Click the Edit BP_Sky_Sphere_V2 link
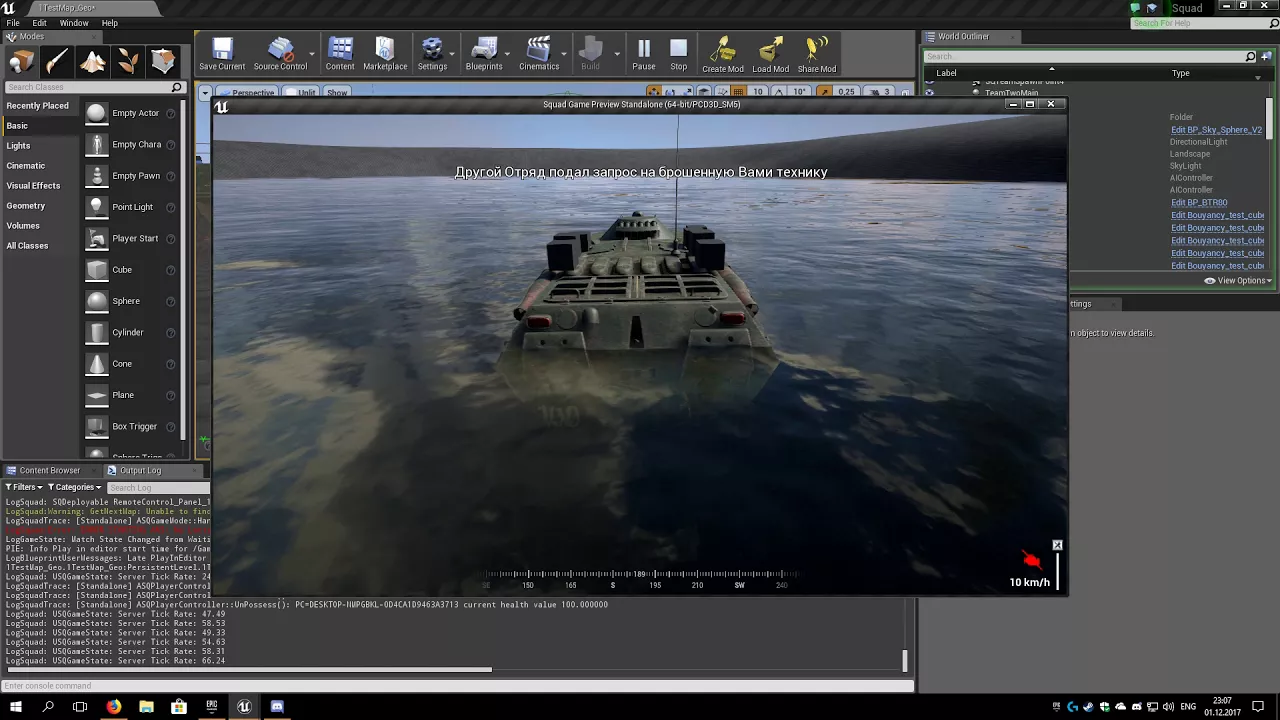This screenshot has height=720, width=1280. coord(1216,130)
